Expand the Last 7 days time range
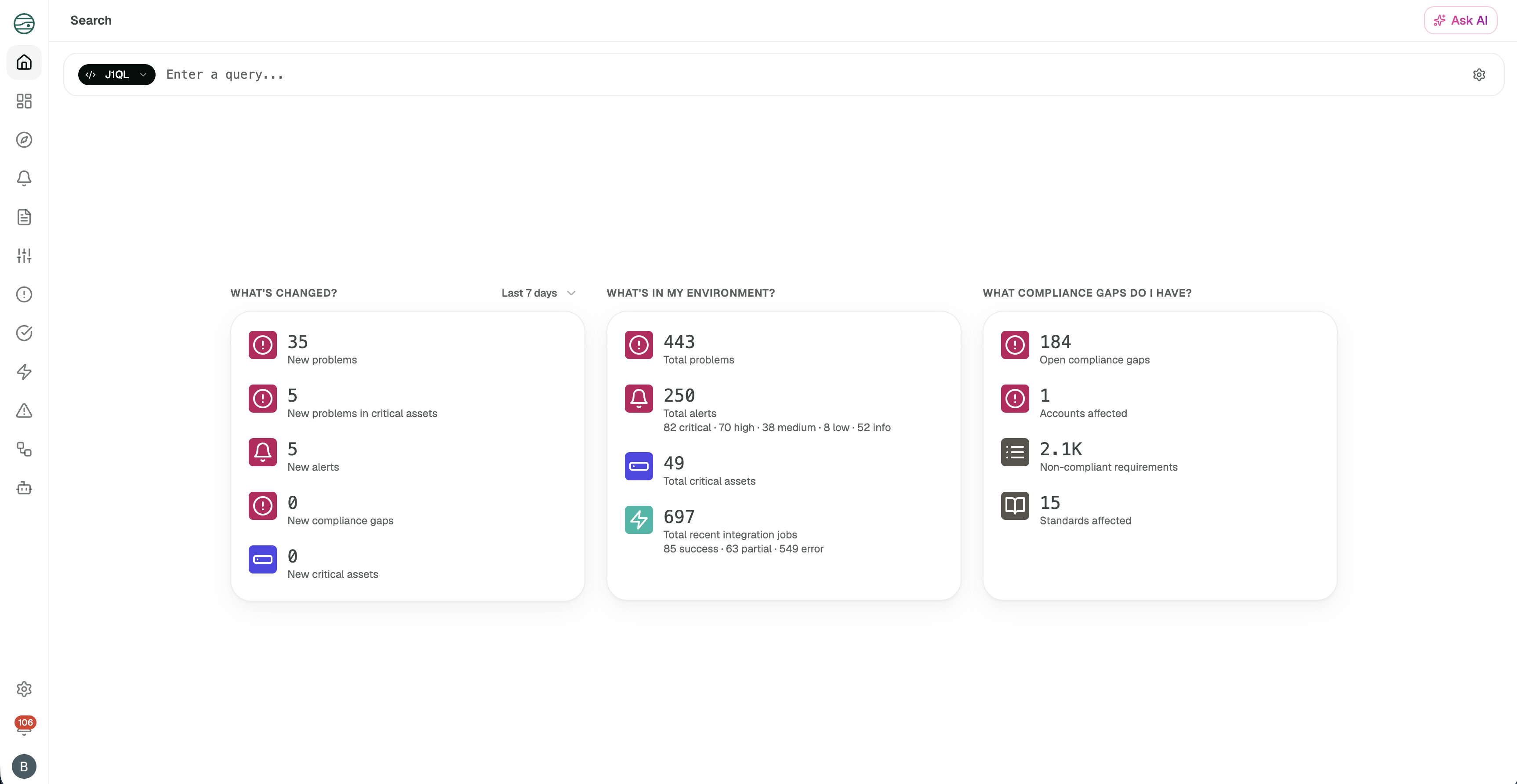Screen dimensions: 1517x784 coord(538,293)
